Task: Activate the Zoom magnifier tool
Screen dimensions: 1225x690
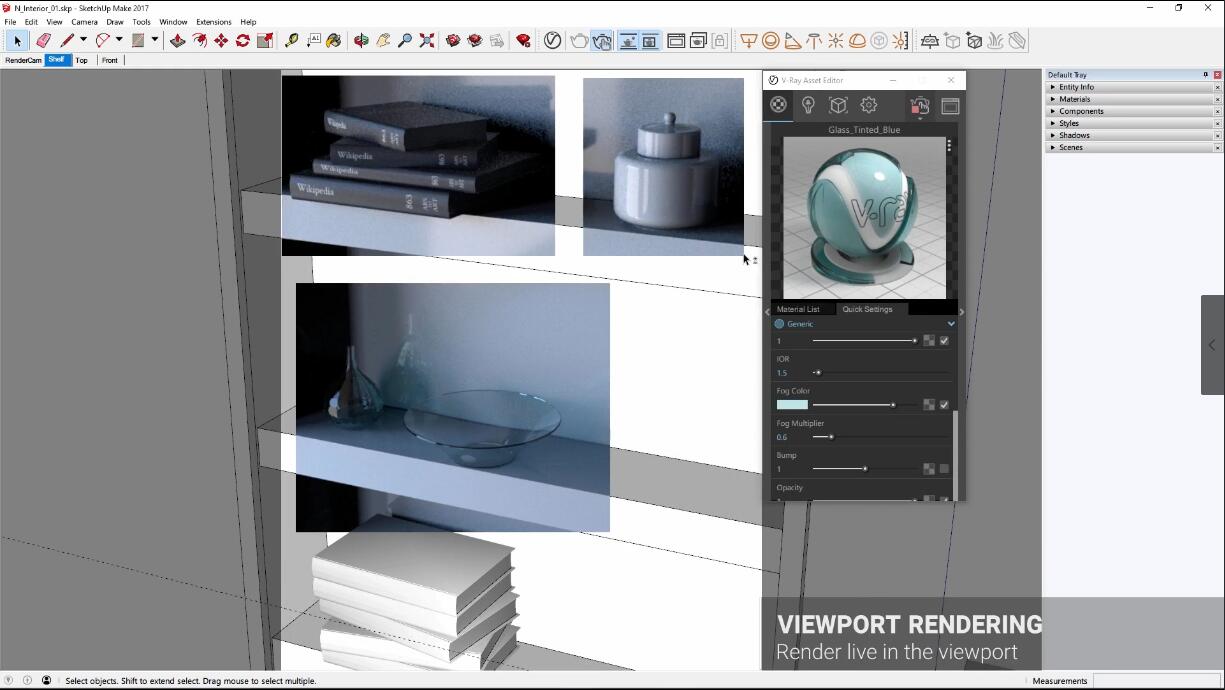Action: (x=405, y=41)
